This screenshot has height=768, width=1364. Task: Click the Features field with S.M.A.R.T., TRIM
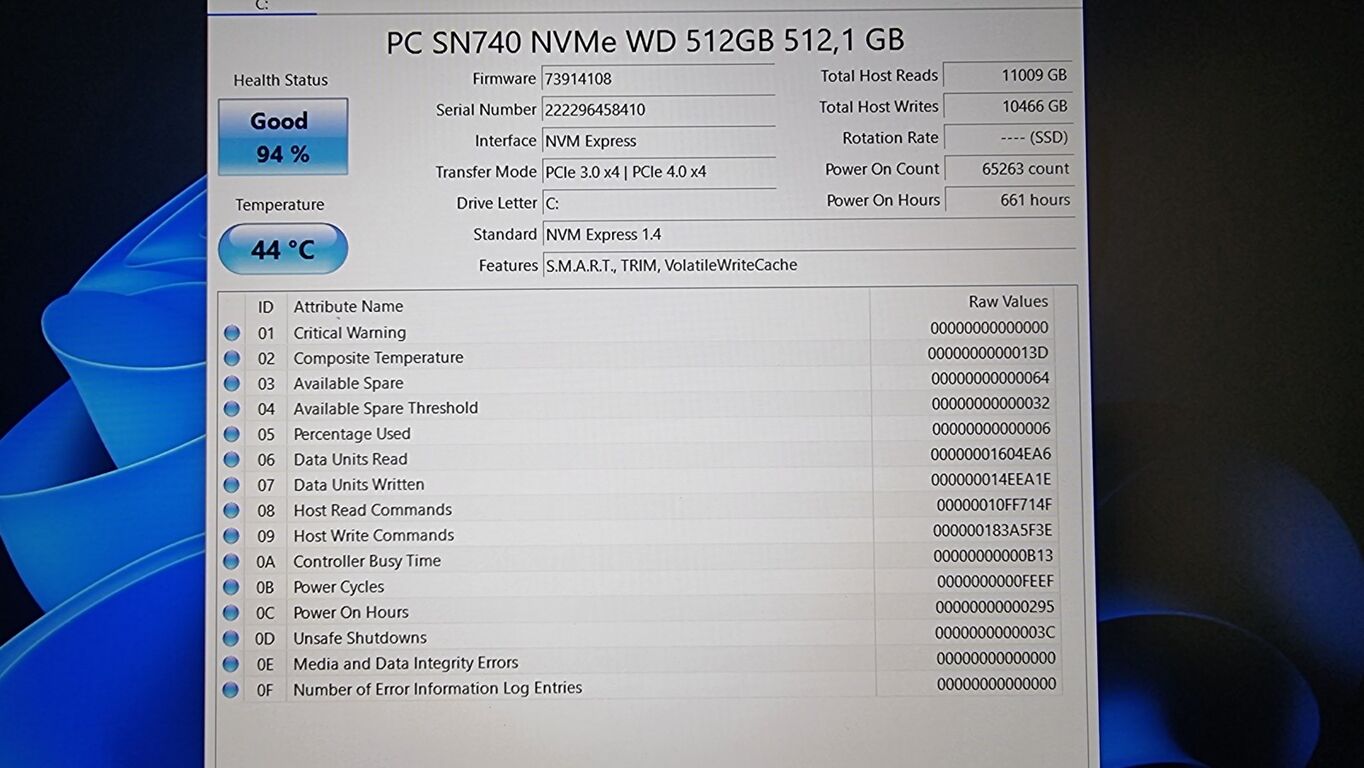click(808, 265)
